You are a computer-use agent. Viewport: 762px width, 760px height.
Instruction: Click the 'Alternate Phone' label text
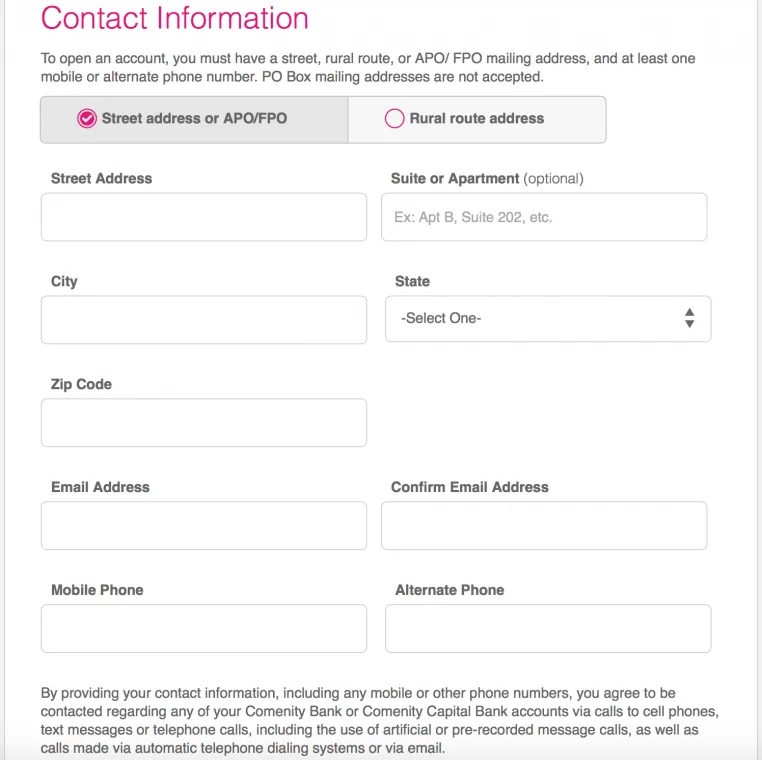coord(450,590)
